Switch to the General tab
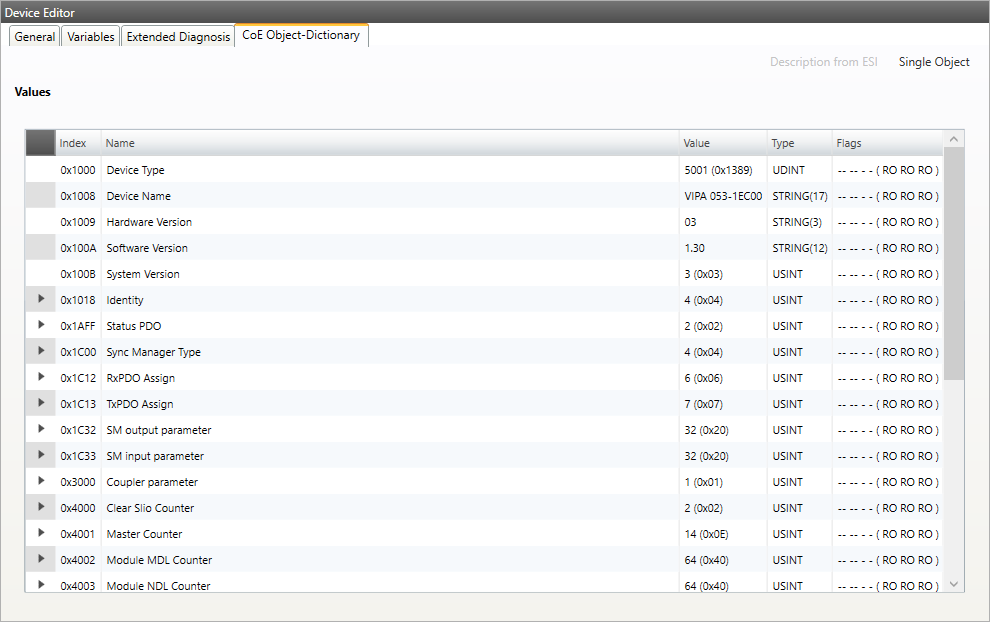Viewport: 990px width, 622px height. click(35, 37)
